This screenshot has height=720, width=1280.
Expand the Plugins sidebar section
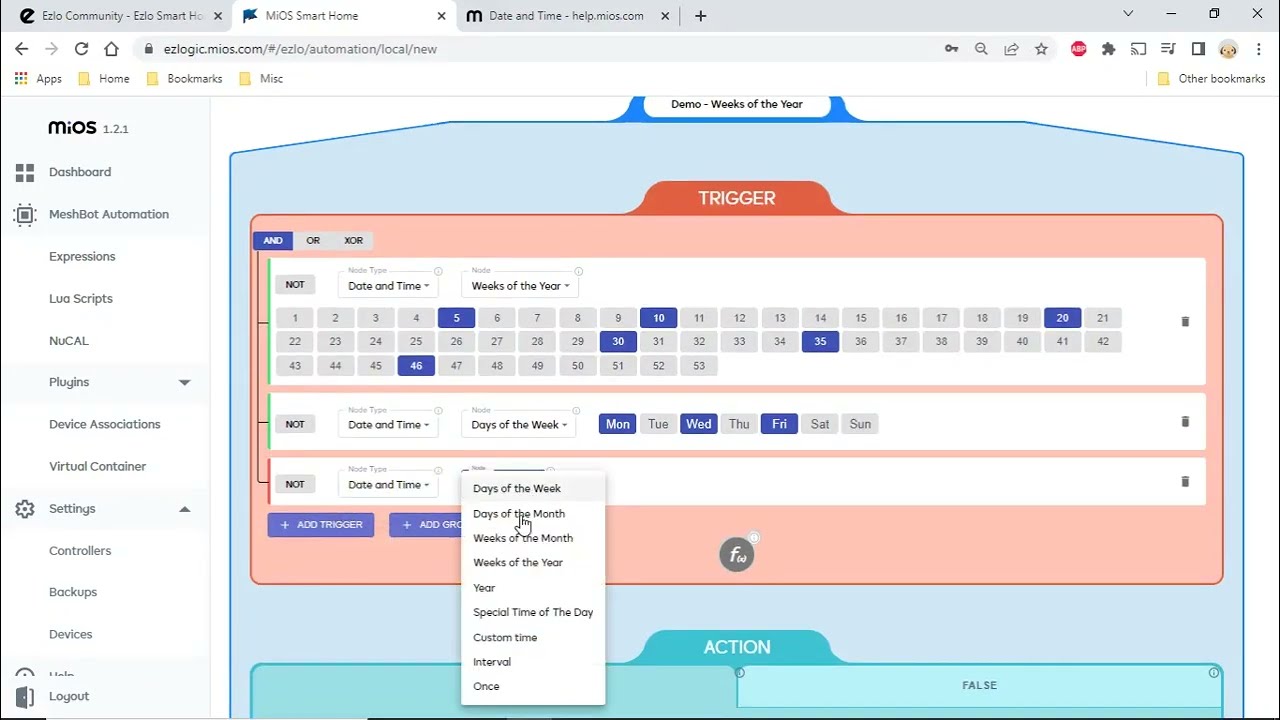click(x=184, y=382)
